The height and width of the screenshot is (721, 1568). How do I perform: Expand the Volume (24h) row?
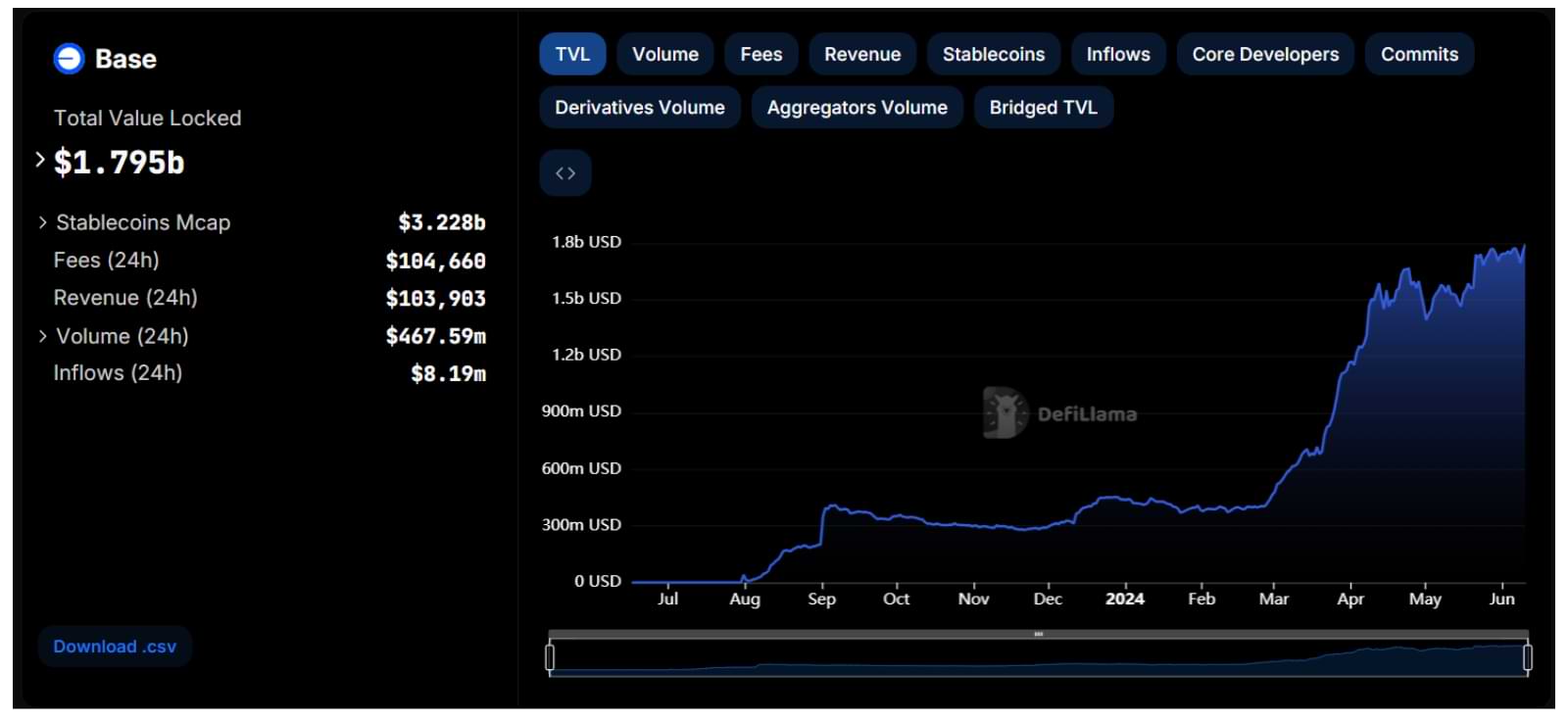[x=43, y=336]
